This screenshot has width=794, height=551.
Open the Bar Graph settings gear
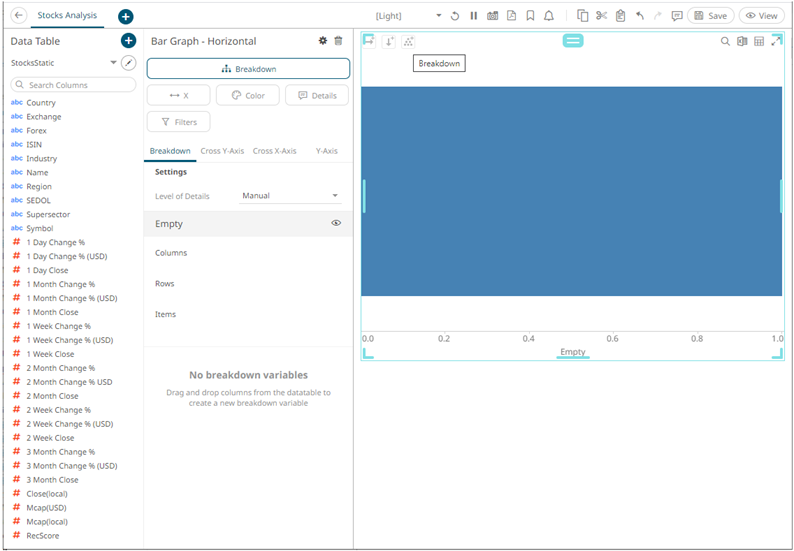click(x=322, y=41)
